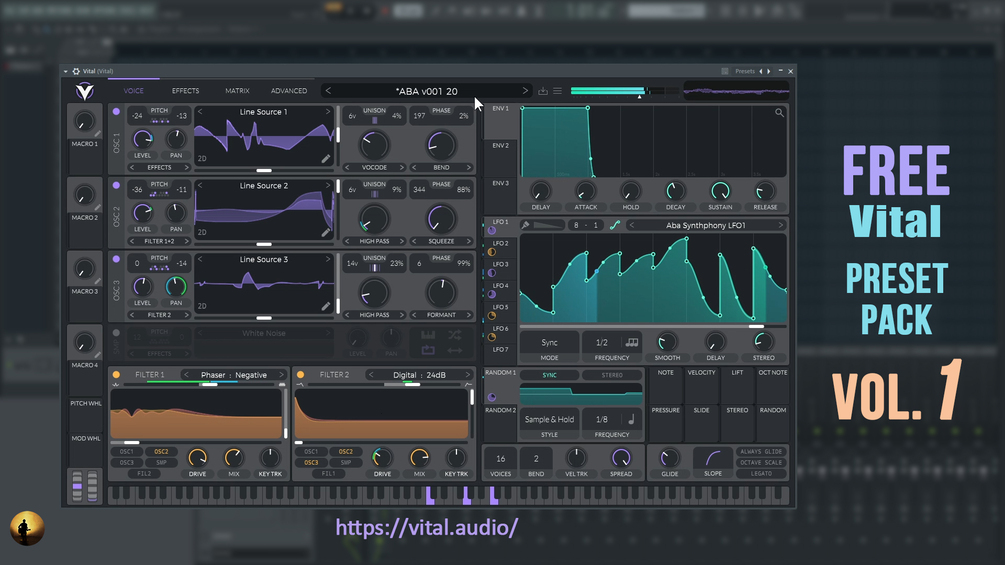Edit Line Source 3 wavetable pencil icon
This screenshot has height=565, width=1005.
click(x=326, y=306)
